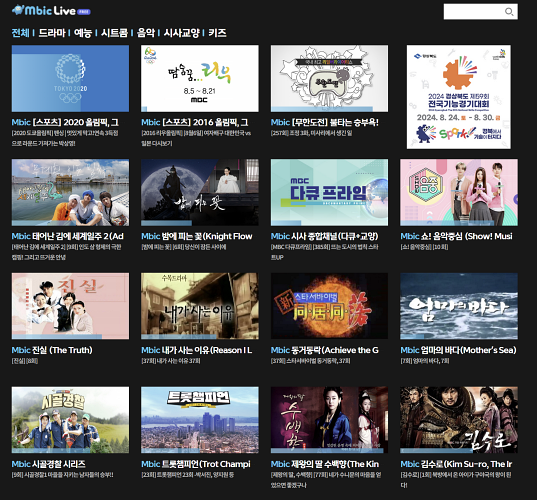Click '[37회] 내가 사는 이유 37회' text
Screen dimensions: 537x500
coord(171,361)
